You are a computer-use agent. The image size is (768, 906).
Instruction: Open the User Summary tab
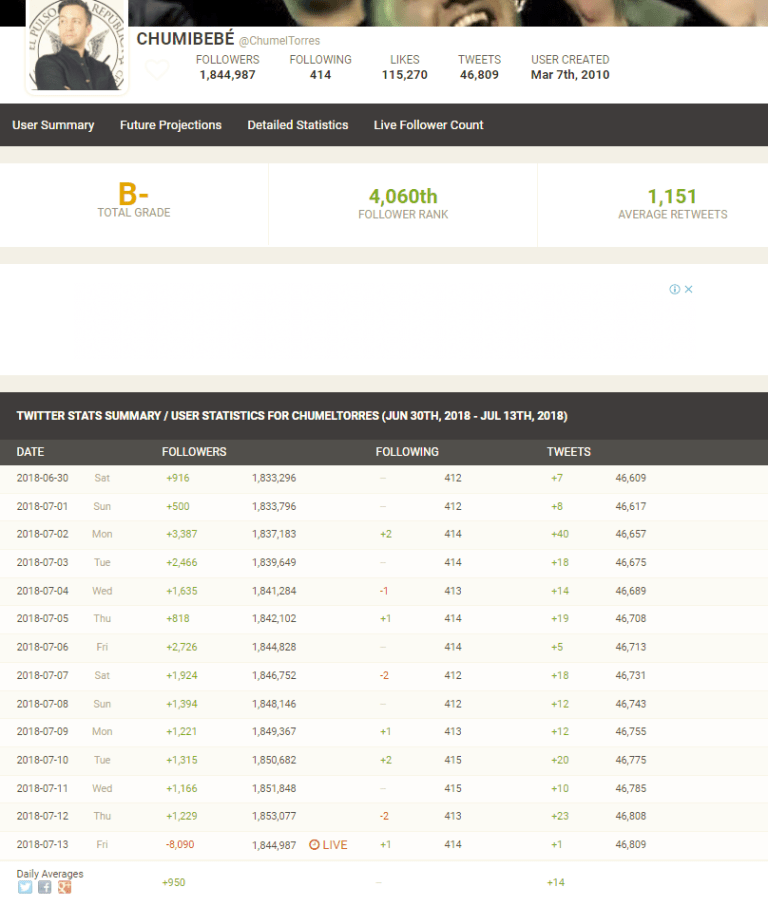point(53,125)
